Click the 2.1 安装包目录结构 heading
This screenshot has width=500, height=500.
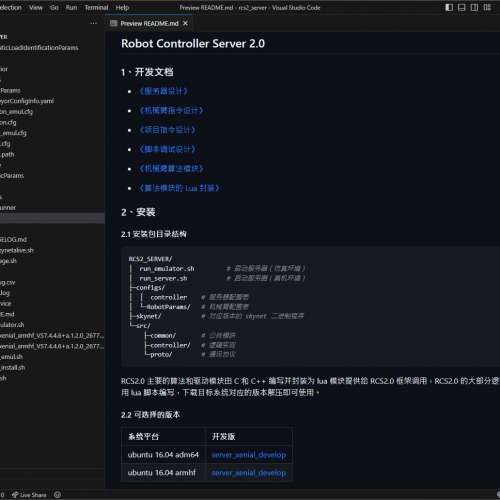[x=154, y=234]
